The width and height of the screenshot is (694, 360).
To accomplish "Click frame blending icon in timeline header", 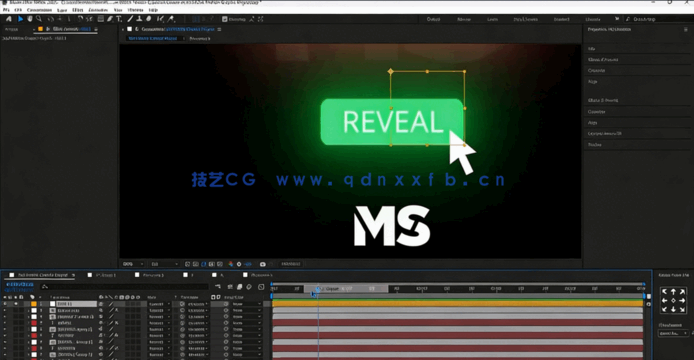I will (x=239, y=287).
